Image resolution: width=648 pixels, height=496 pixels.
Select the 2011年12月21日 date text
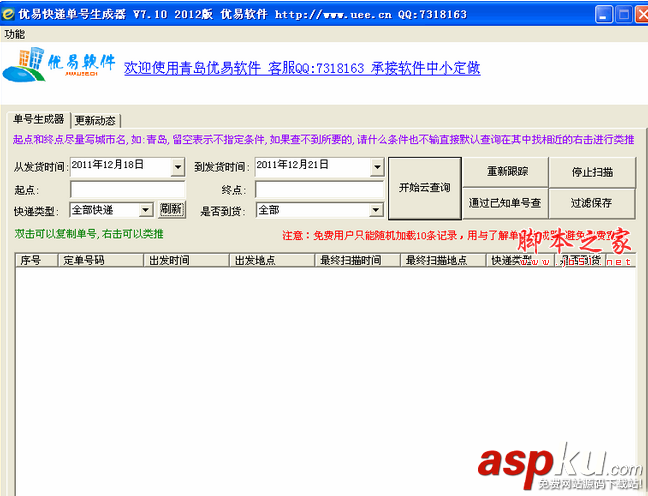[x=292, y=165]
